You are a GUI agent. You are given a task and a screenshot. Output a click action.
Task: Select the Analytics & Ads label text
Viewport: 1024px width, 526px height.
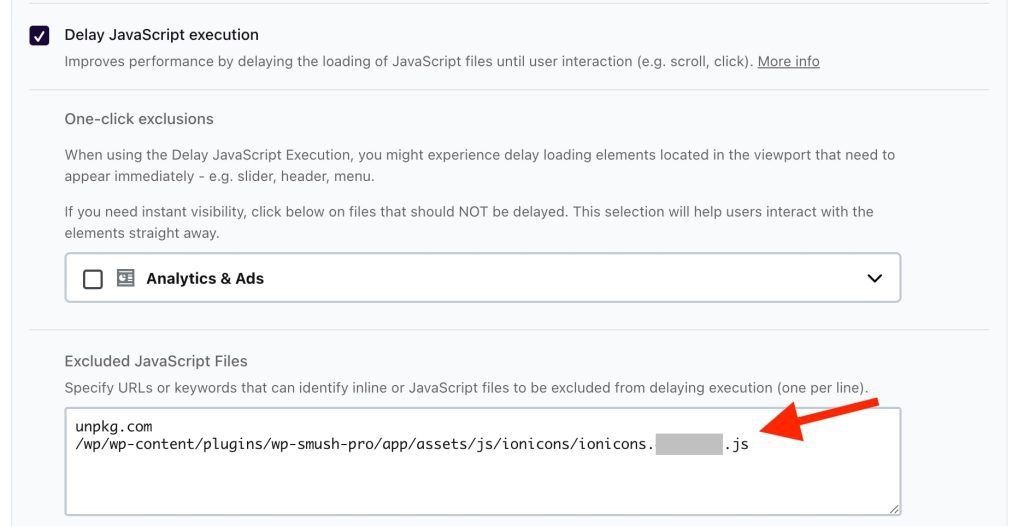(x=205, y=278)
